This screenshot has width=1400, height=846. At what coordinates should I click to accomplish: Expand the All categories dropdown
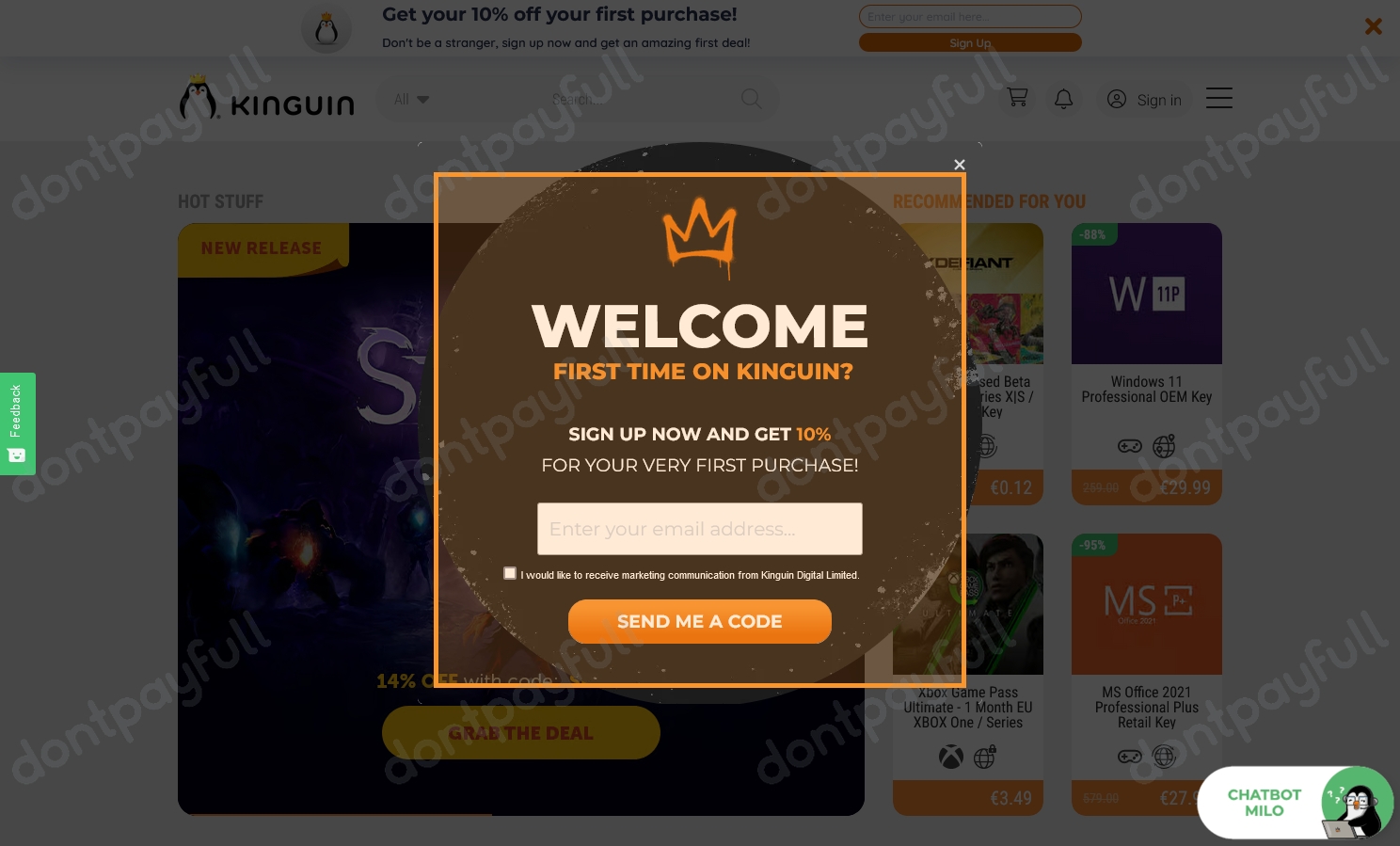pos(411,100)
